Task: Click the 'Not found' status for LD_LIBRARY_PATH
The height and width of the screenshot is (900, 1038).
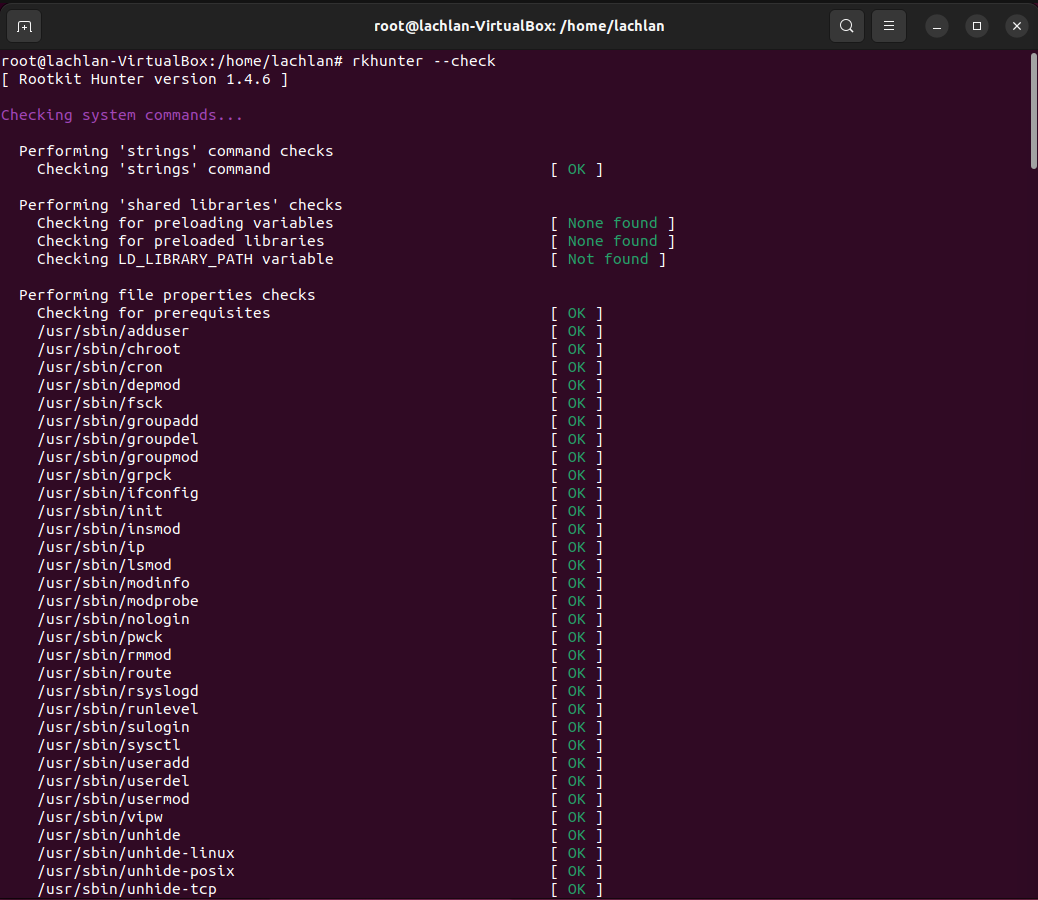Action: [608, 258]
